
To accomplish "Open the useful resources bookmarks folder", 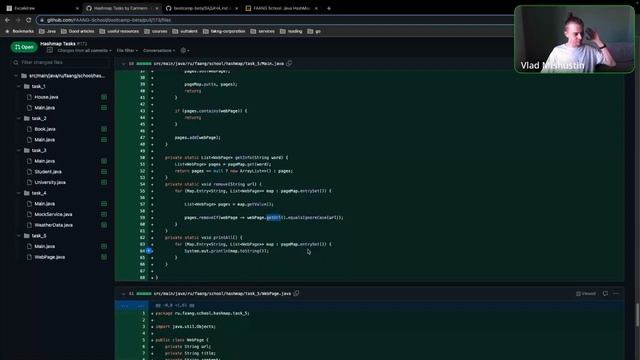I will click(x=119, y=31).
